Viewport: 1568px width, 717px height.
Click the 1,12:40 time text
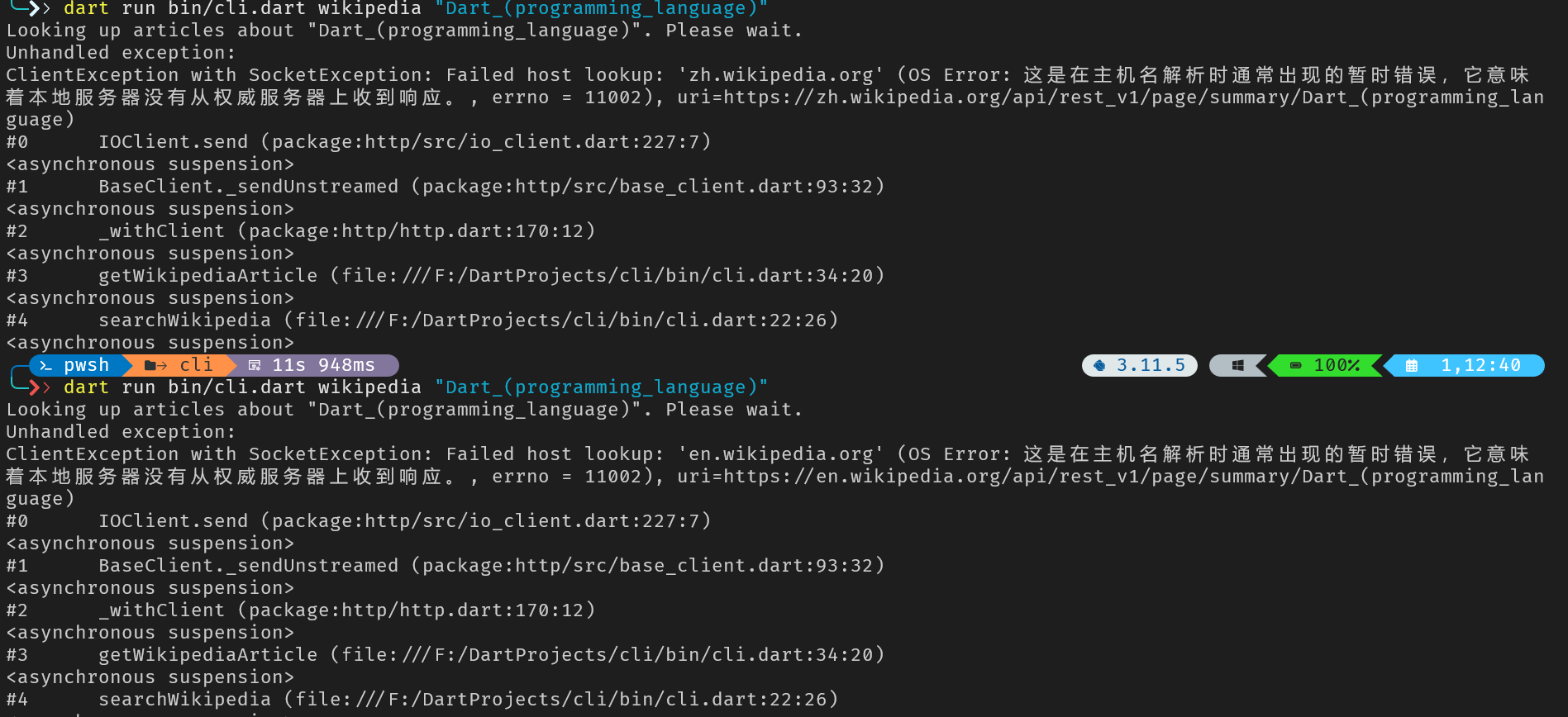(1481, 365)
